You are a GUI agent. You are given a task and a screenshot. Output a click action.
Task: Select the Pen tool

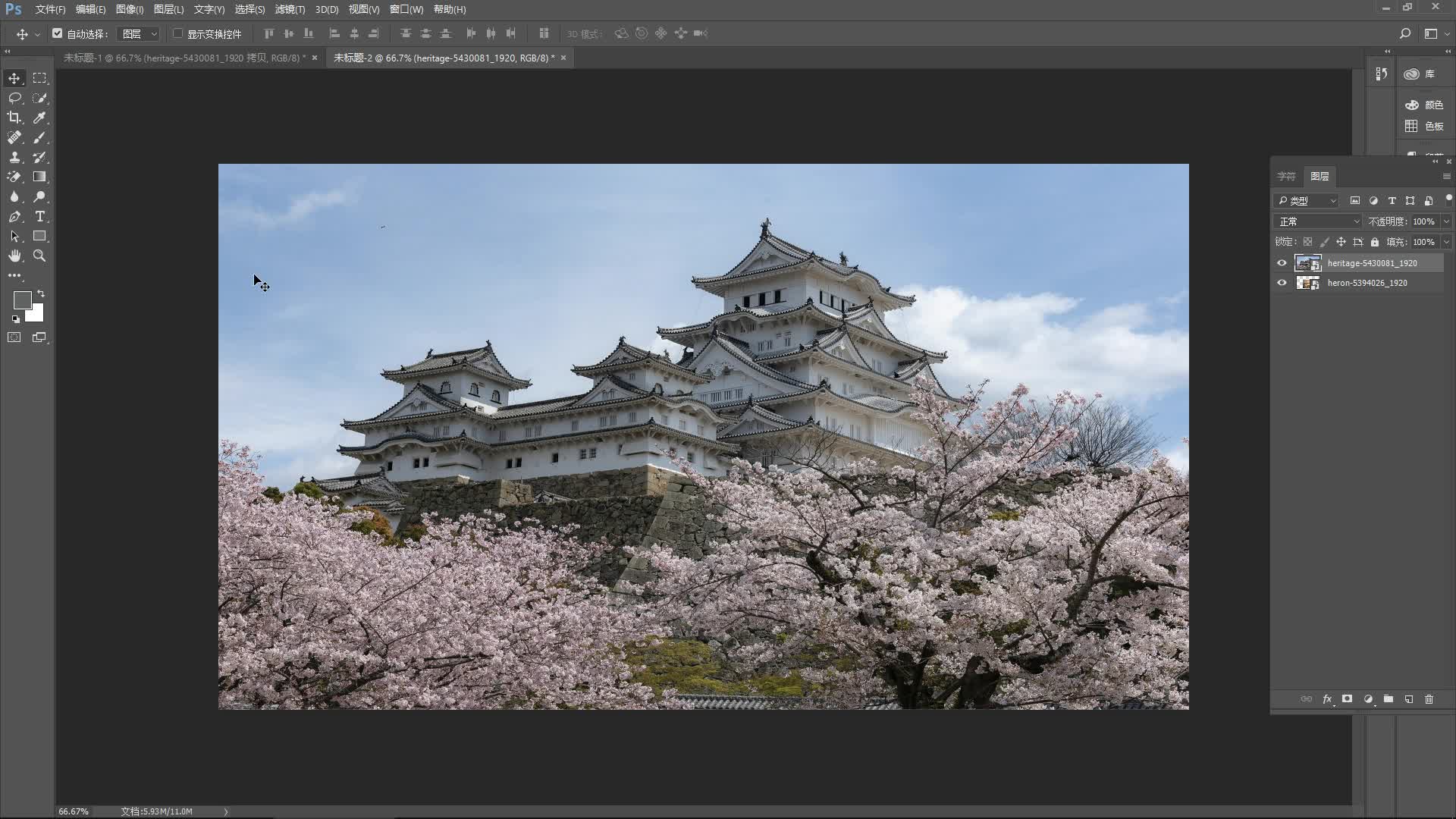pos(14,216)
